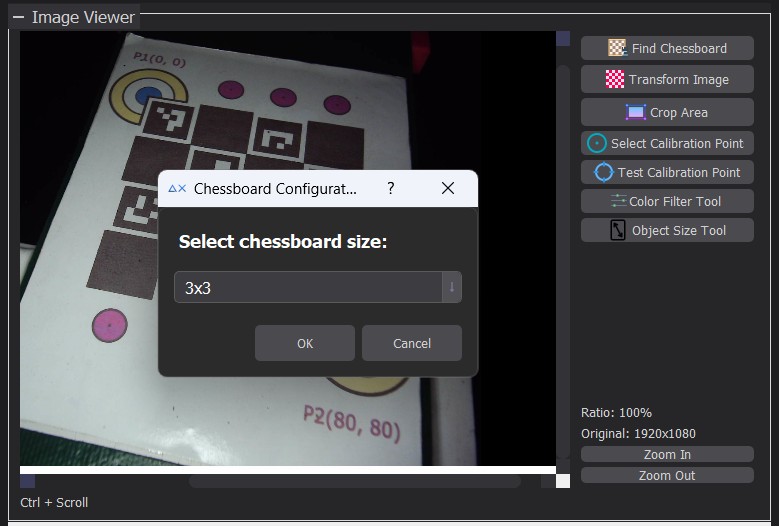This screenshot has height=526, width=779.
Task: Launch the Object Size Tool
Action: click(x=667, y=230)
